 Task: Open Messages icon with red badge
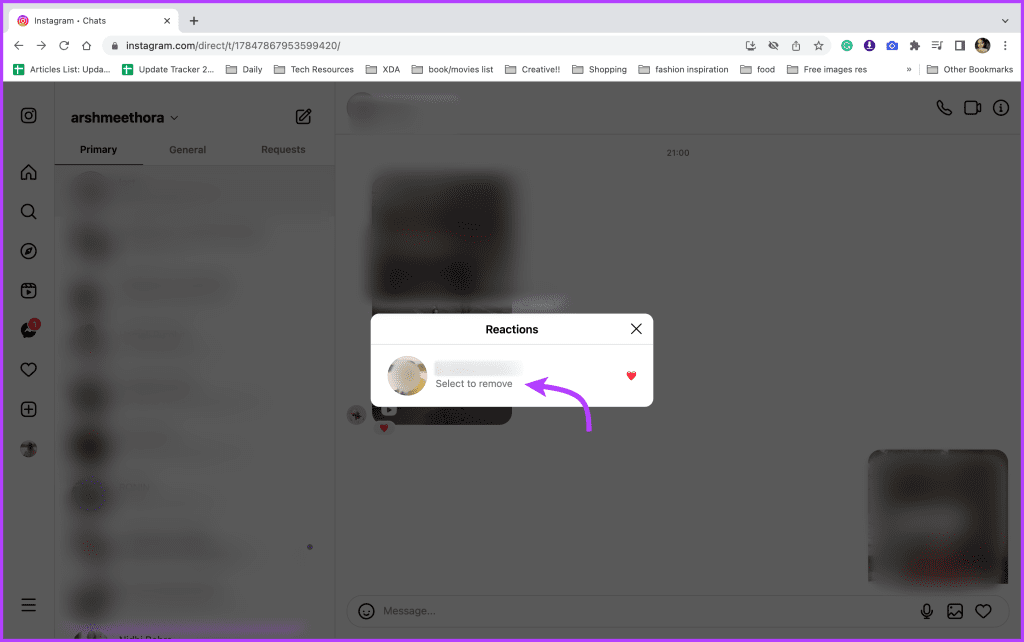tap(29, 329)
